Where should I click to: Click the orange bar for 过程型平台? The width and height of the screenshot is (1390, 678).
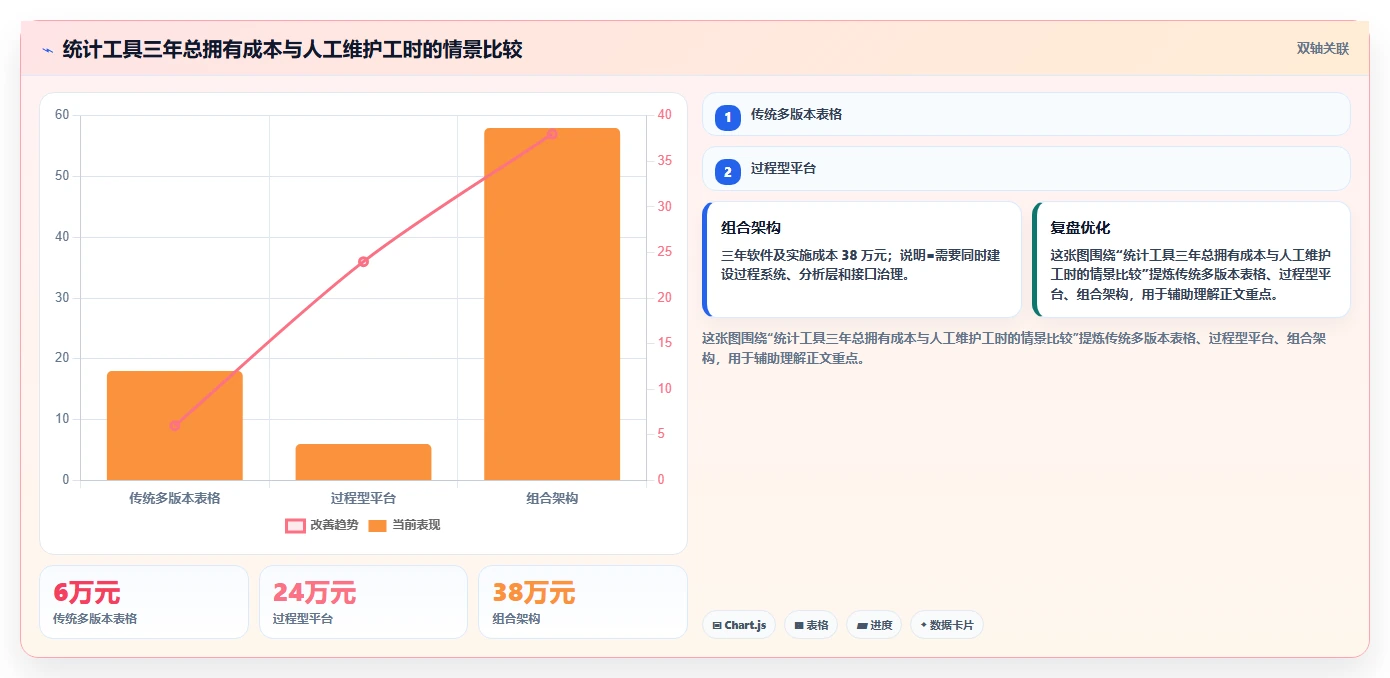tap(363, 462)
